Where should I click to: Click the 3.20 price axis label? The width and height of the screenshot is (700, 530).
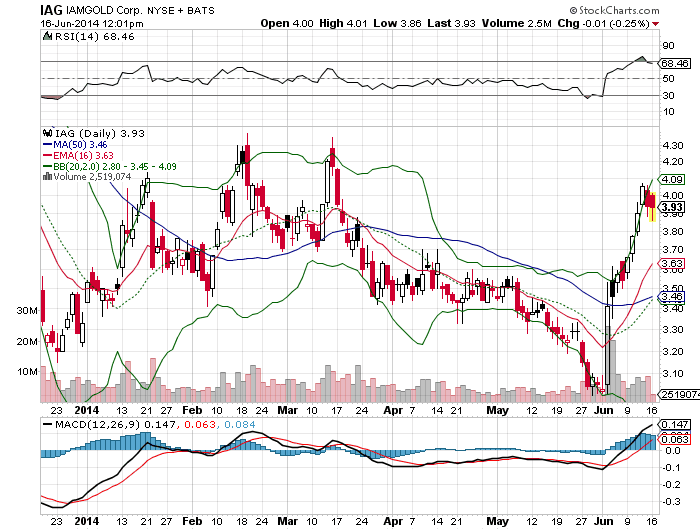pyautogui.click(x=673, y=351)
